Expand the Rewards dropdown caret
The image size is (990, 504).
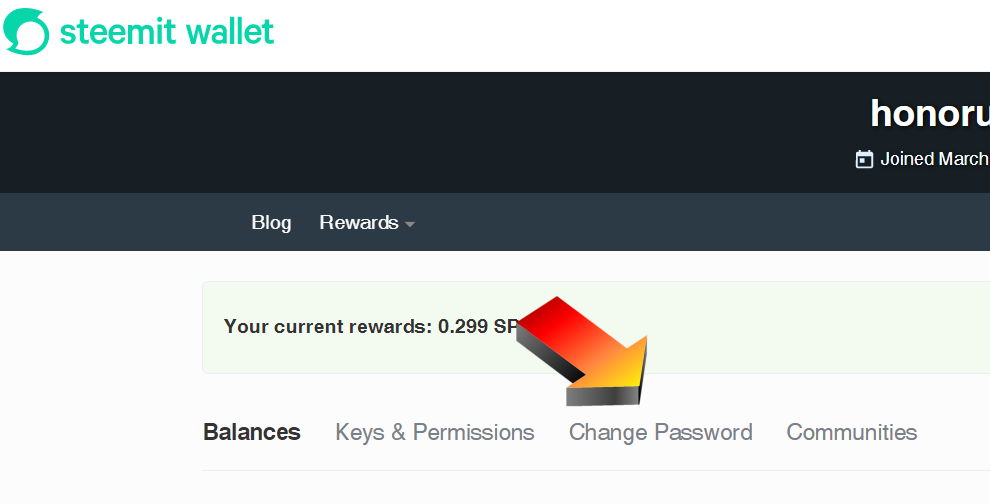[410, 224]
